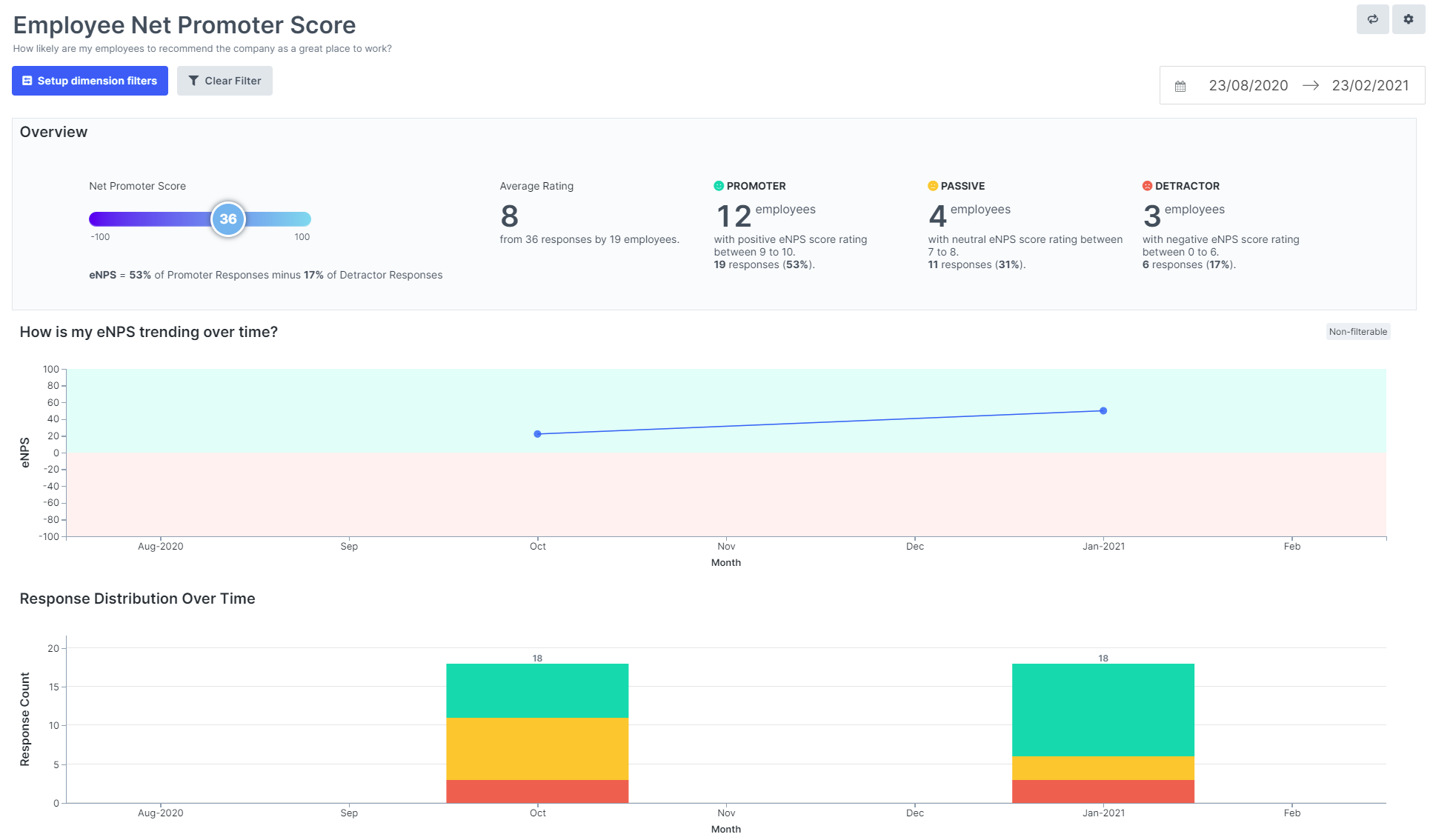
Task: Click the Setup dimension filters button
Action: pyautogui.click(x=89, y=80)
